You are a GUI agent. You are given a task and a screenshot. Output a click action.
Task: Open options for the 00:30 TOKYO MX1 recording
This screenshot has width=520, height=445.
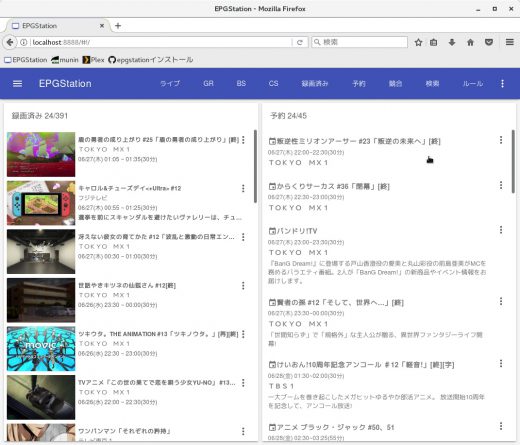[243, 237]
